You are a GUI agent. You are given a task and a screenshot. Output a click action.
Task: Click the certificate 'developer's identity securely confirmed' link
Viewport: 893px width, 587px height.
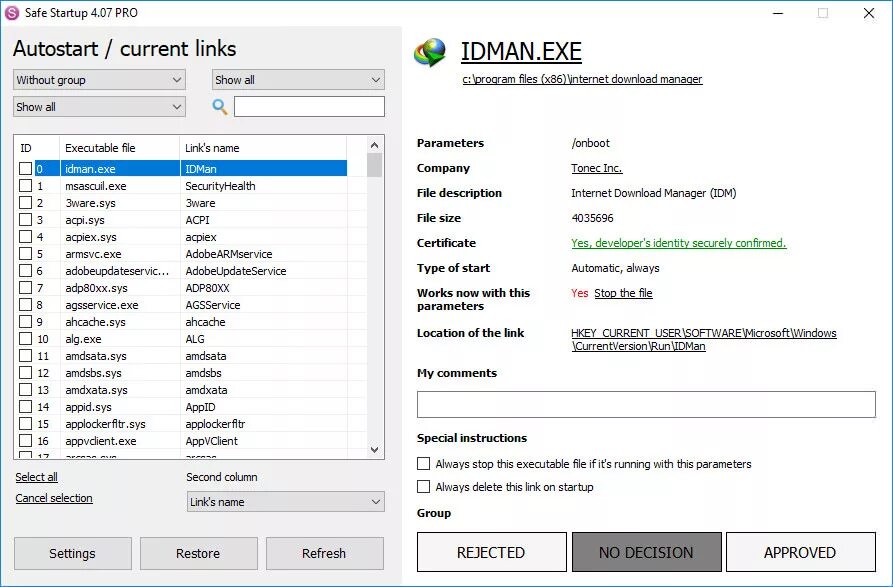pyautogui.click(x=679, y=243)
